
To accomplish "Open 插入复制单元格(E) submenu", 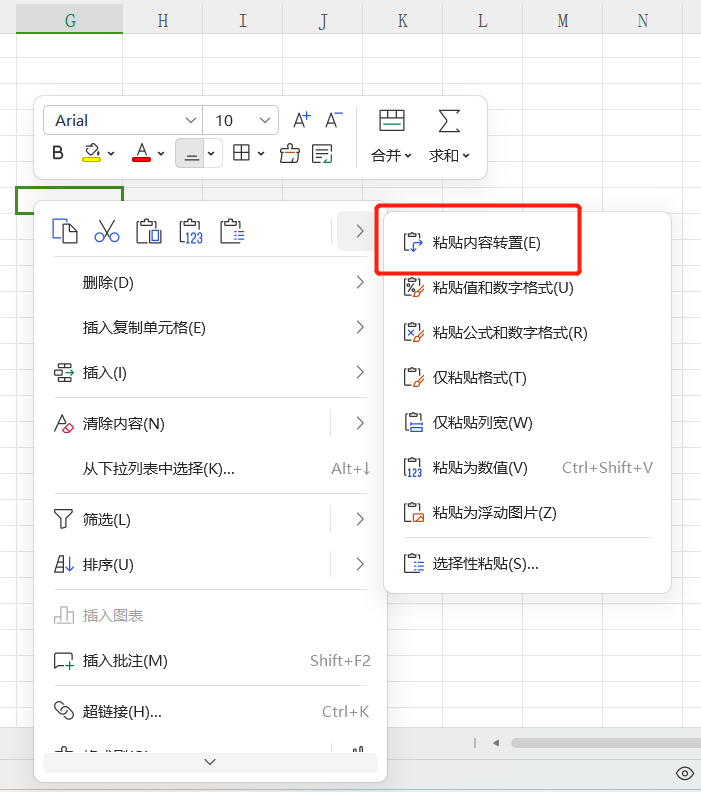I will pyautogui.click(x=210, y=328).
